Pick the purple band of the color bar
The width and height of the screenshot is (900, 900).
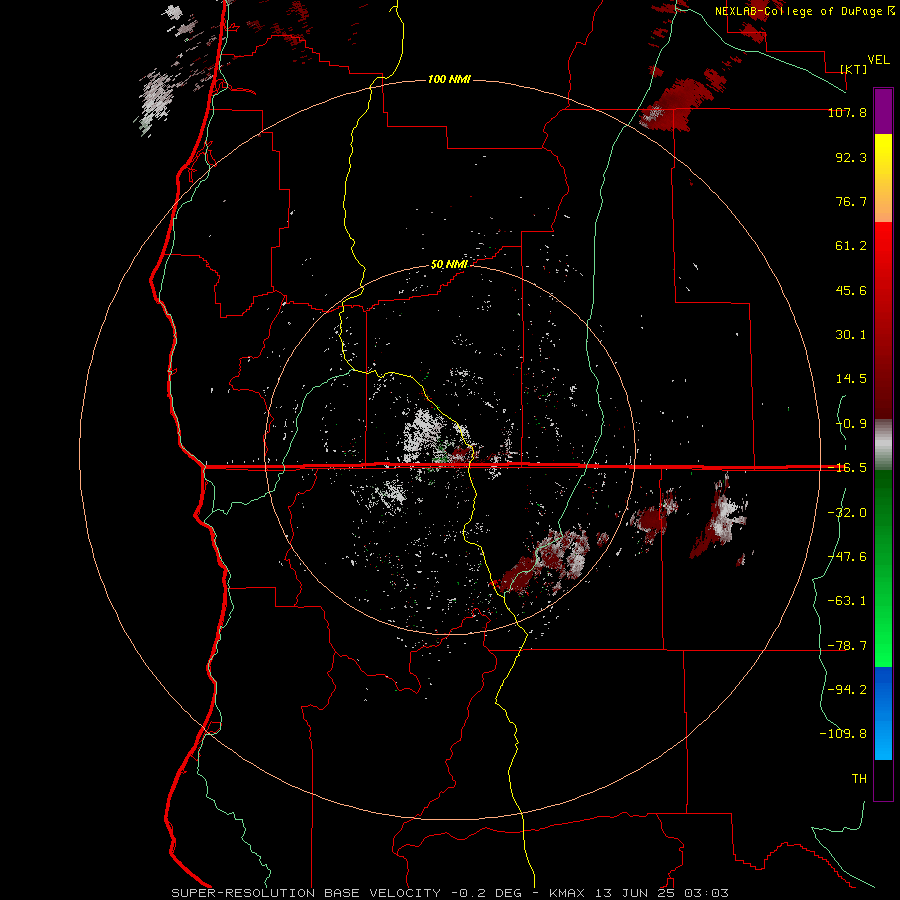tap(883, 111)
